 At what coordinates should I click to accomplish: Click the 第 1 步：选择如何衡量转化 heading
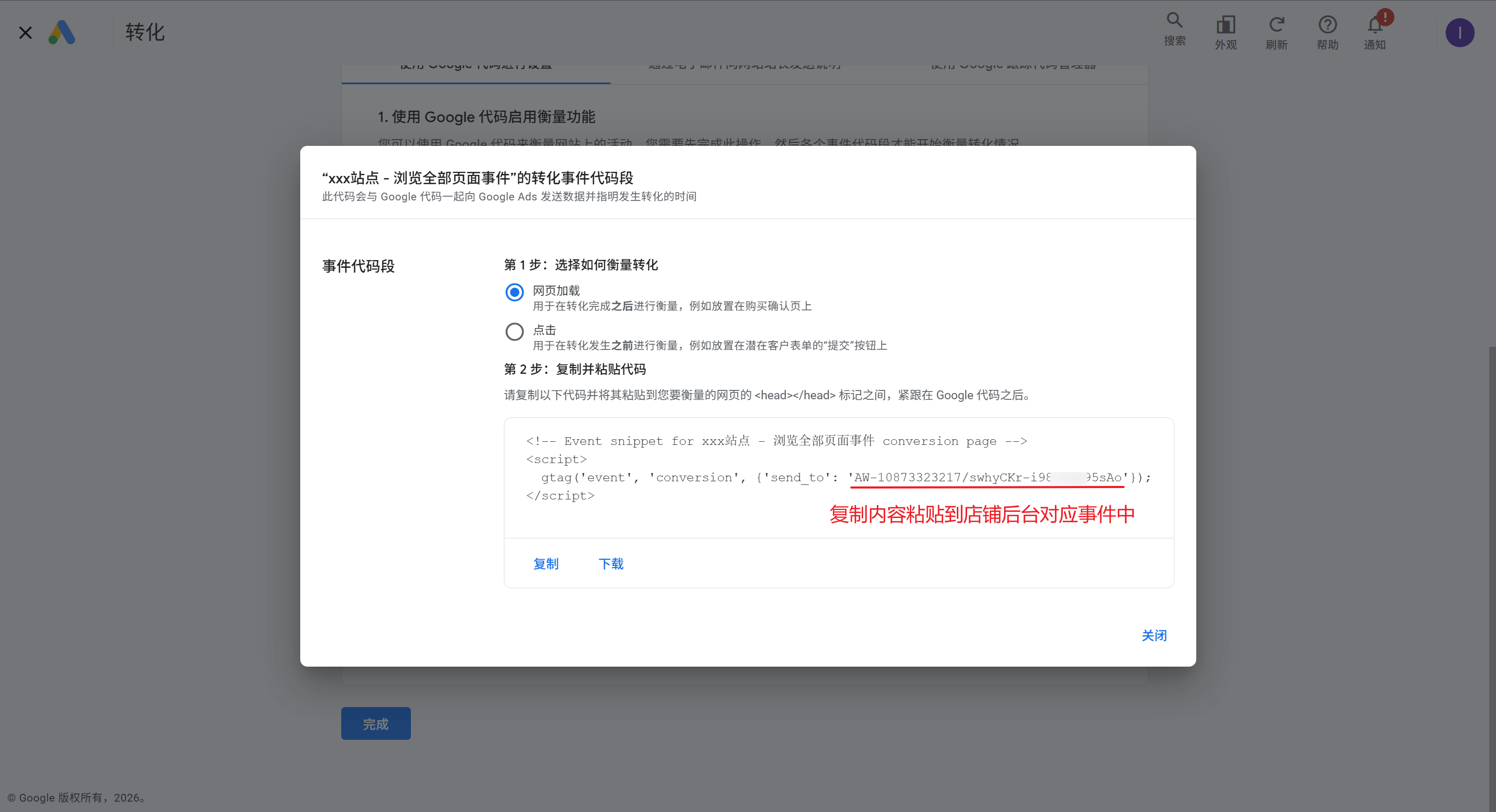click(581, 265)
